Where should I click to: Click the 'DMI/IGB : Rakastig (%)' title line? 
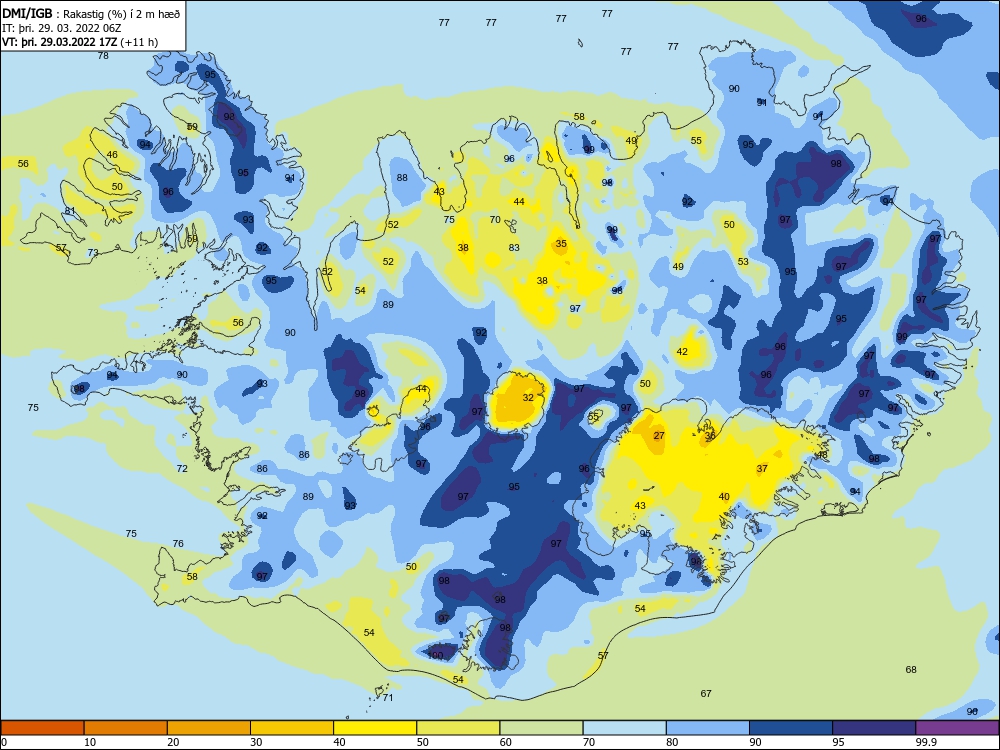pyautogui.click(x=91, y=14)
